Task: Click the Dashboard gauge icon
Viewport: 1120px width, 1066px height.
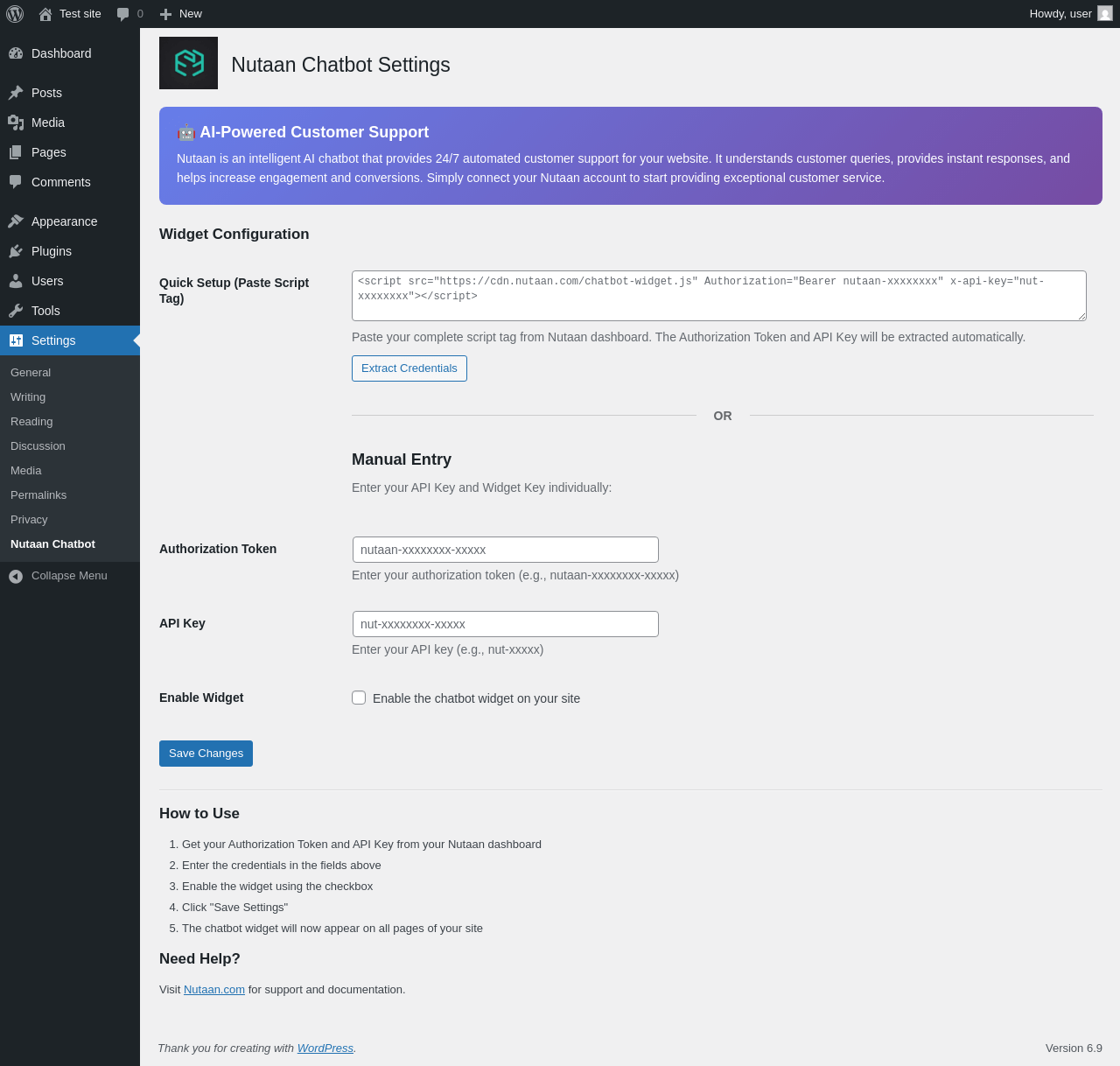Action: 16,53
